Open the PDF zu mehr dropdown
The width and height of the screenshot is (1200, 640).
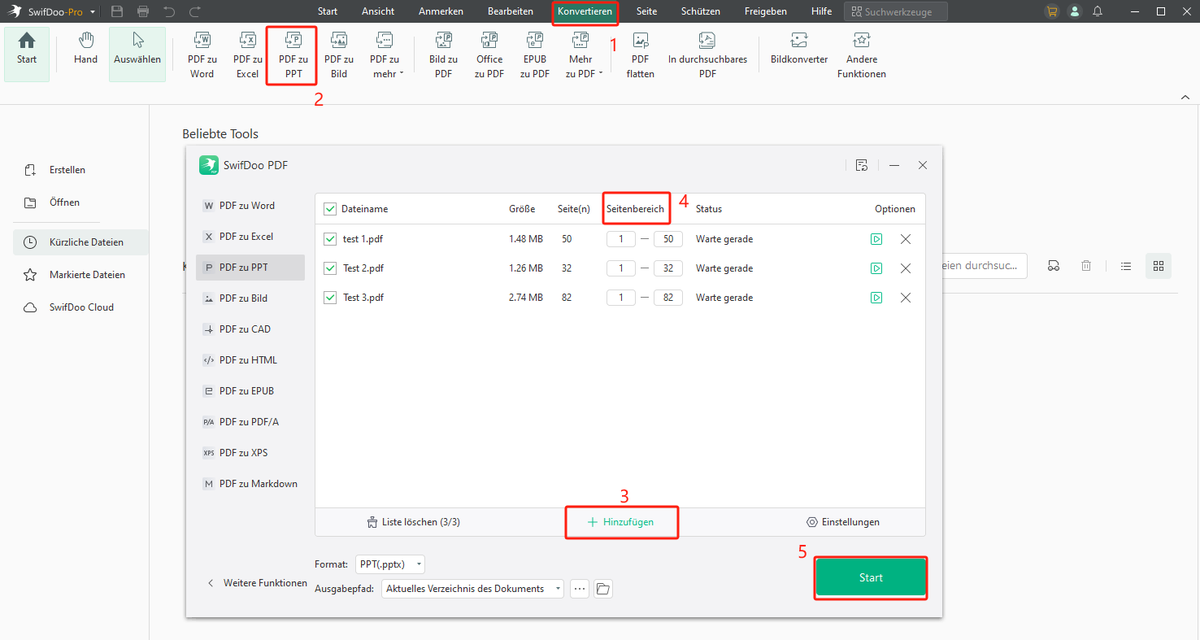click(386, 55)
